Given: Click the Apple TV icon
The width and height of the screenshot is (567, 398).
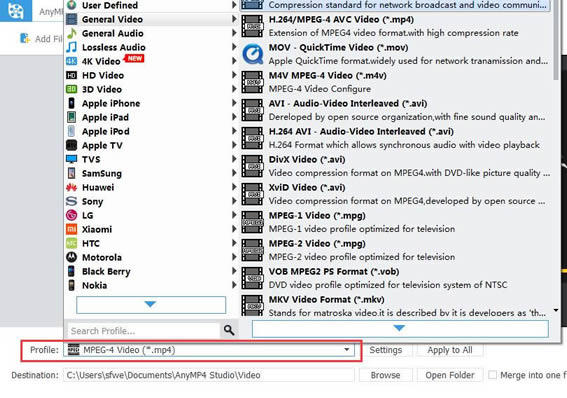Looking at the screenshot, I should click(x=71, y=145).
